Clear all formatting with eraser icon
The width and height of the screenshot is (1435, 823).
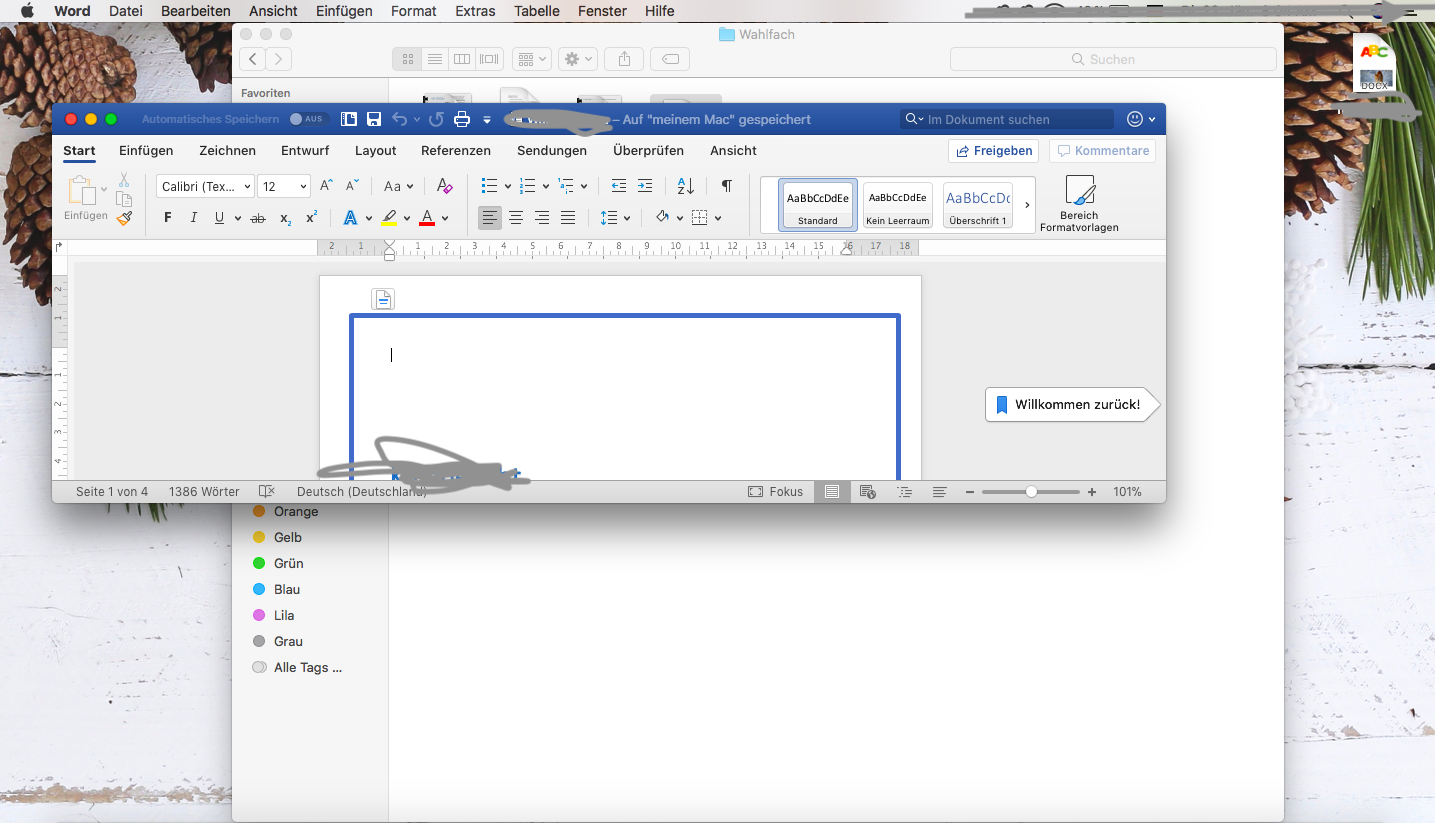pos(445,186)
